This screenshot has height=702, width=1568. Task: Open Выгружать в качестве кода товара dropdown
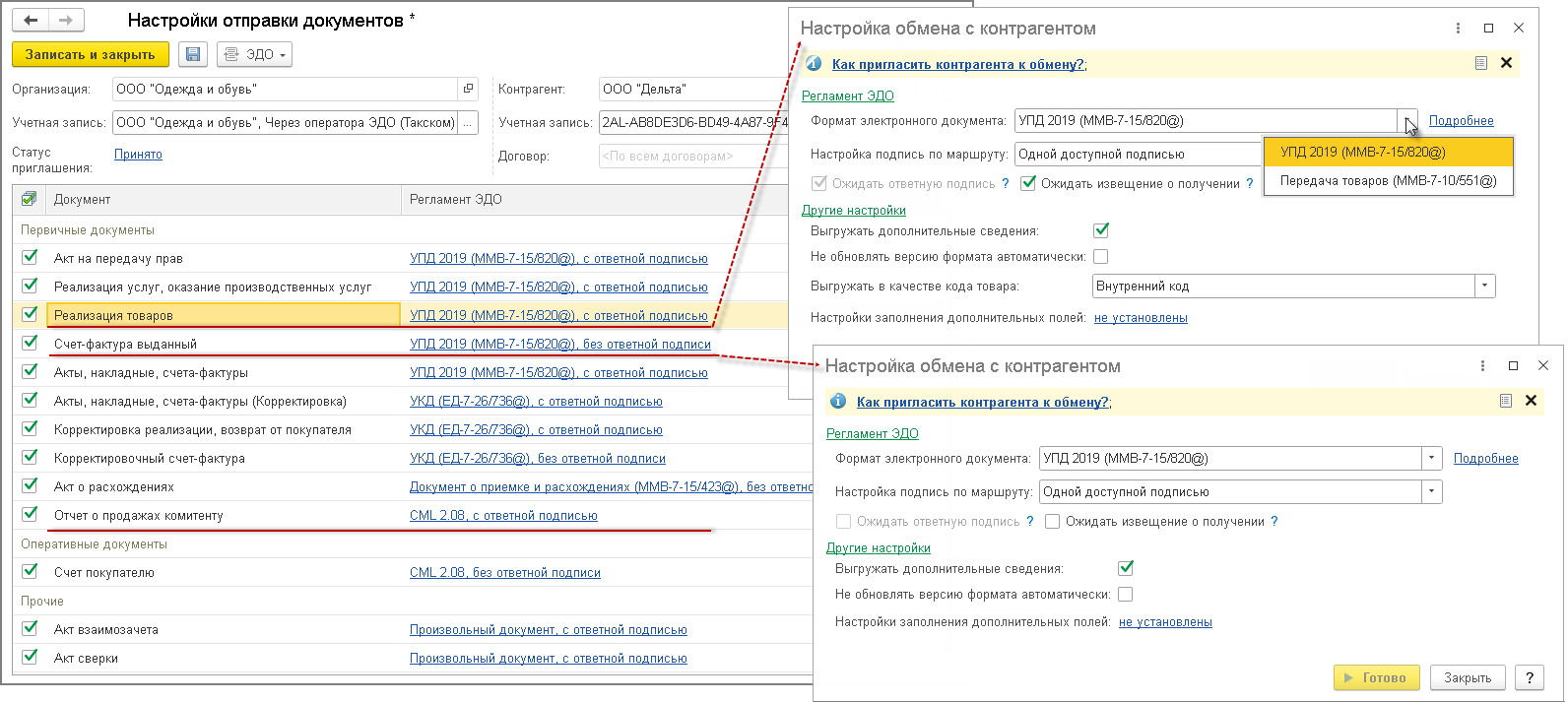tap(1485, 287)
